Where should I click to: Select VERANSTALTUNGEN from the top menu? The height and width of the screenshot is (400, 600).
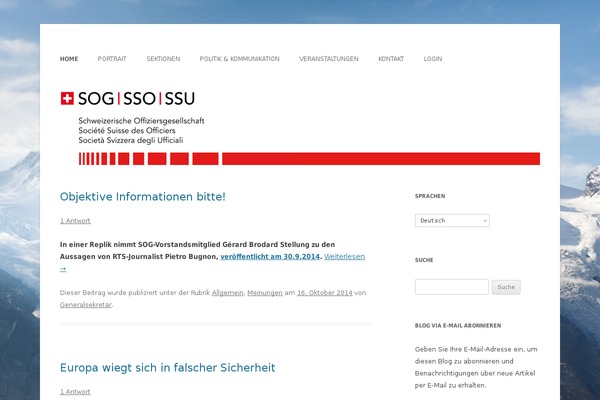pos(329,59)
